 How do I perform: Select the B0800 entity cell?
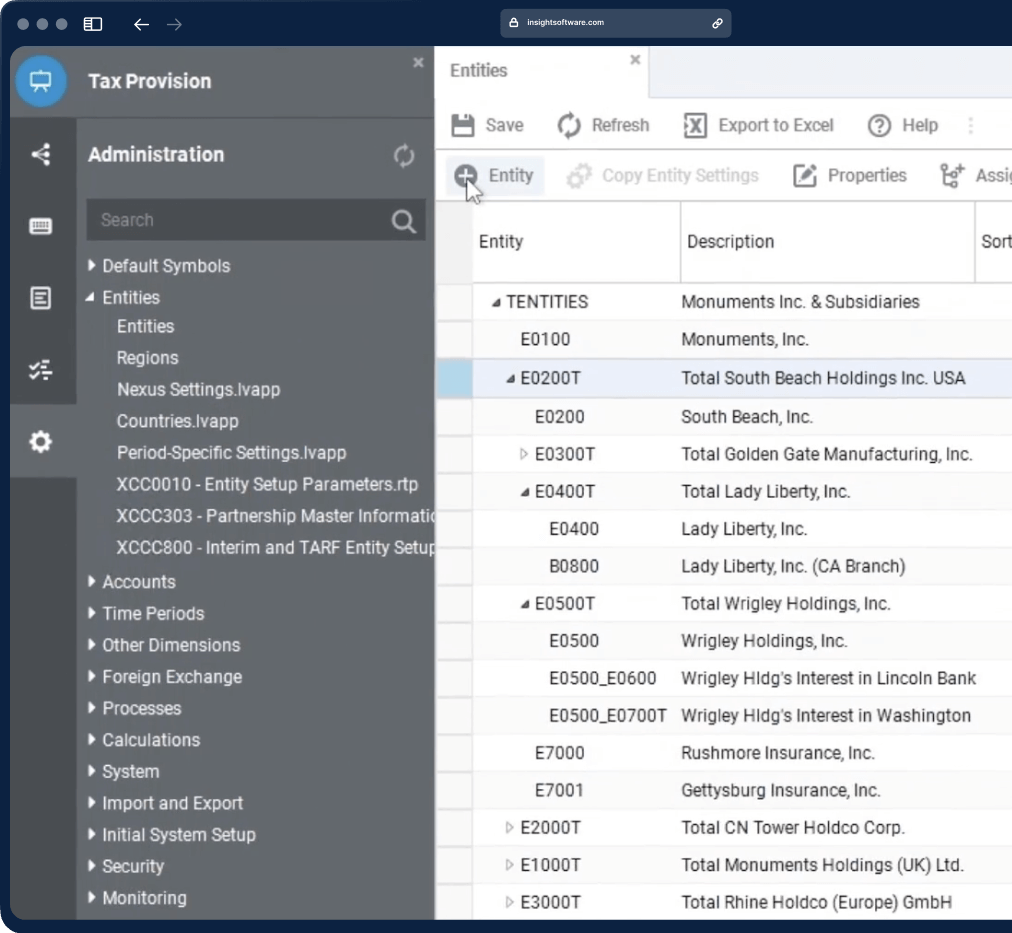click(x=574, y=567)
